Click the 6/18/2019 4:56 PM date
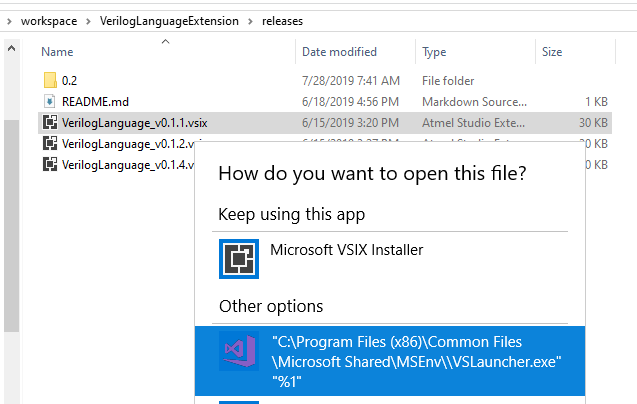This screenshot has width=637, height=404. 350,102
